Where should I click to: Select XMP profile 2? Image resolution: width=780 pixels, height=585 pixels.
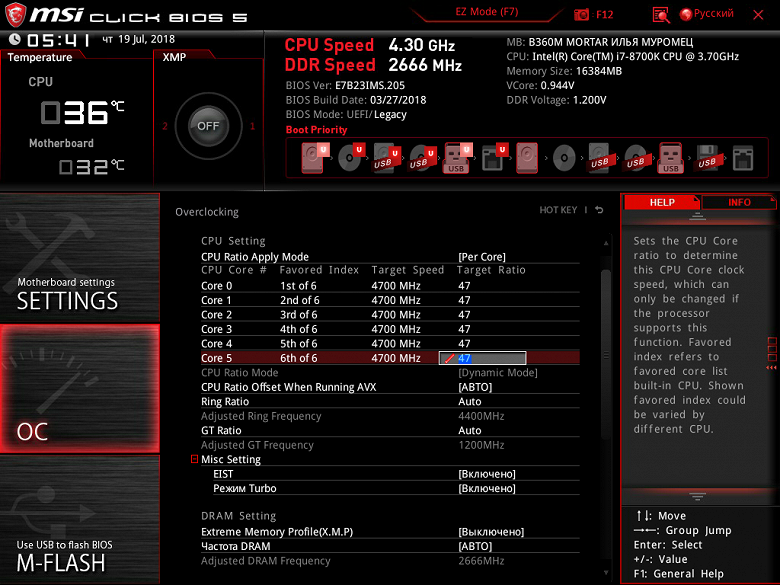165,126
